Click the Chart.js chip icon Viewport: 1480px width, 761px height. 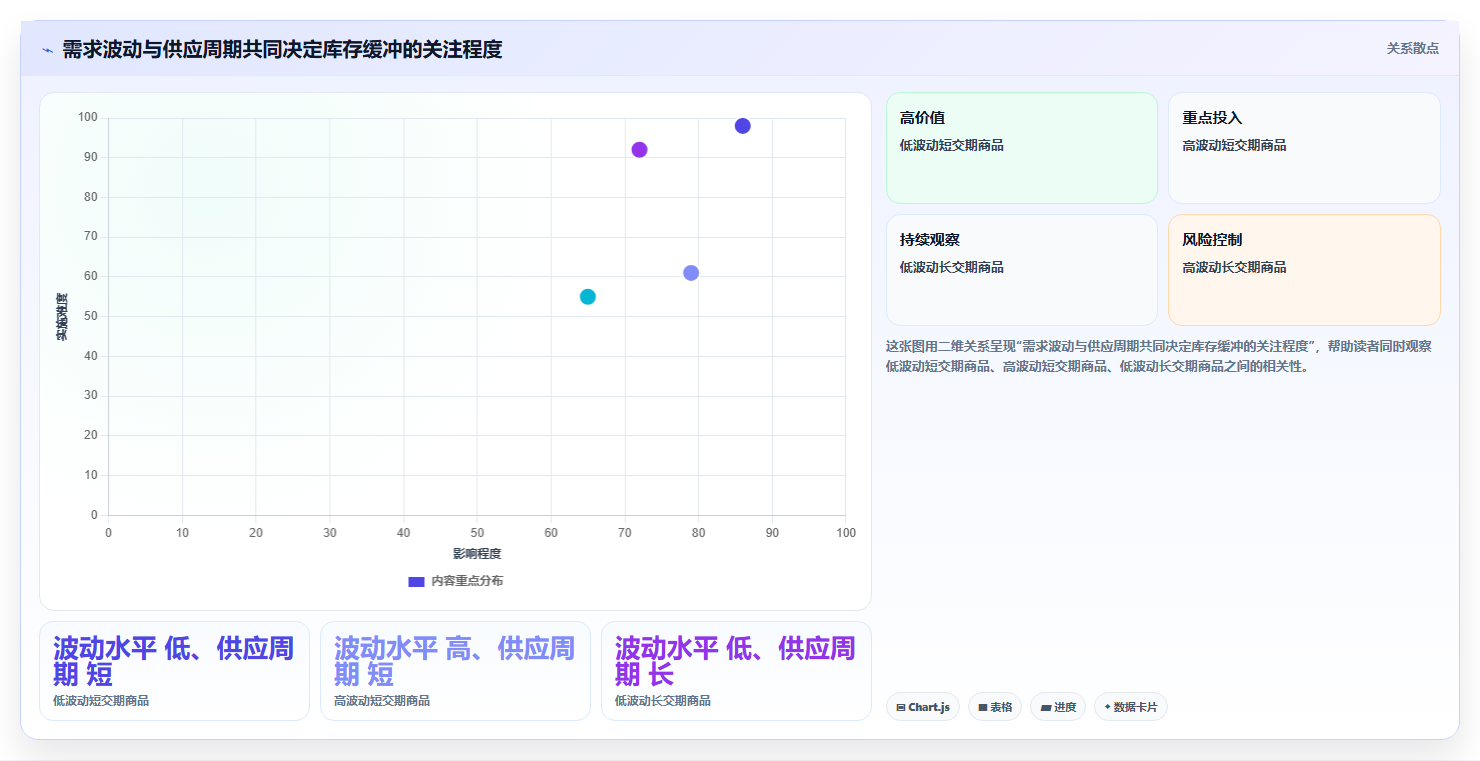pos(901,707)
